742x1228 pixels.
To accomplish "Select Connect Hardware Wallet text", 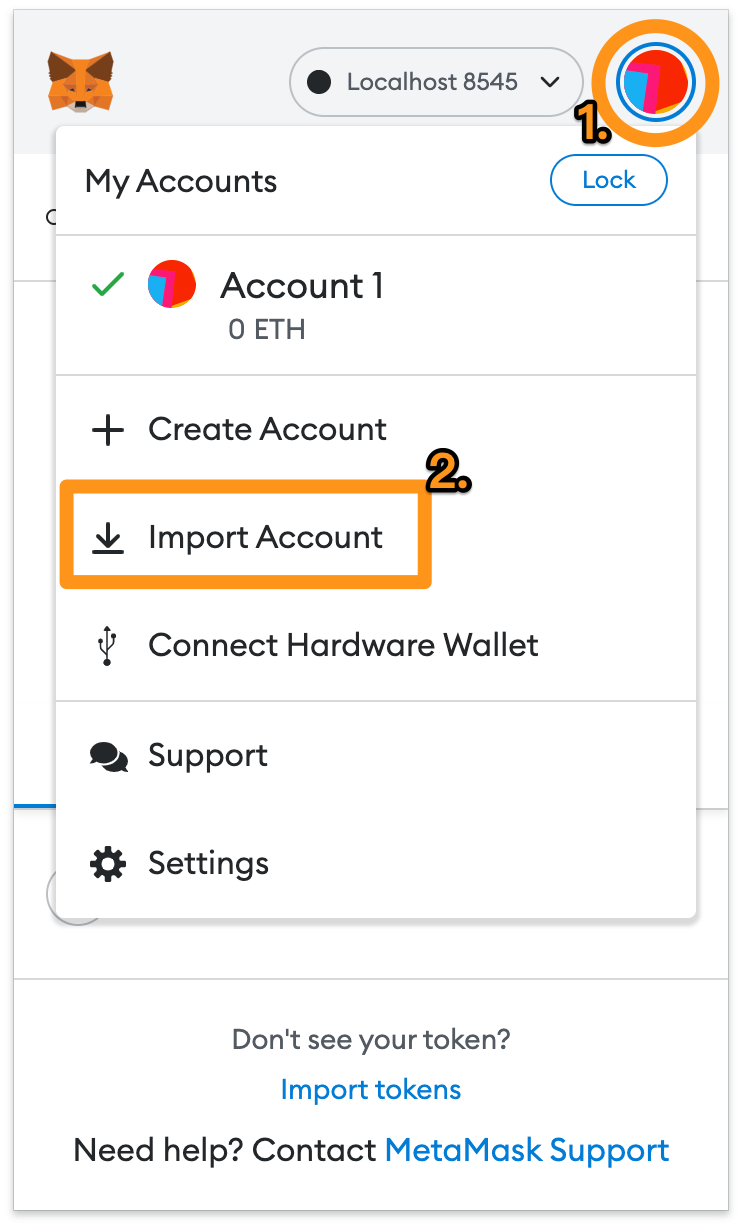I will (x=343, y=645).
